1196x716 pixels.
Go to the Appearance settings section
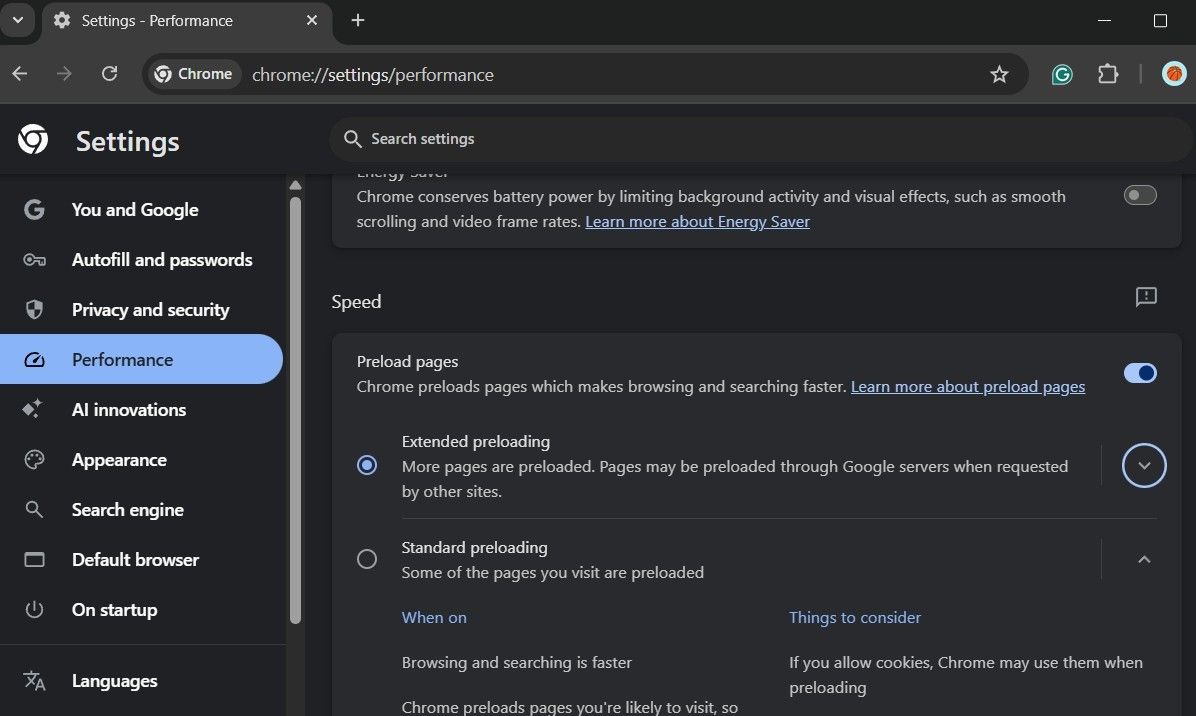click(119, 460)
